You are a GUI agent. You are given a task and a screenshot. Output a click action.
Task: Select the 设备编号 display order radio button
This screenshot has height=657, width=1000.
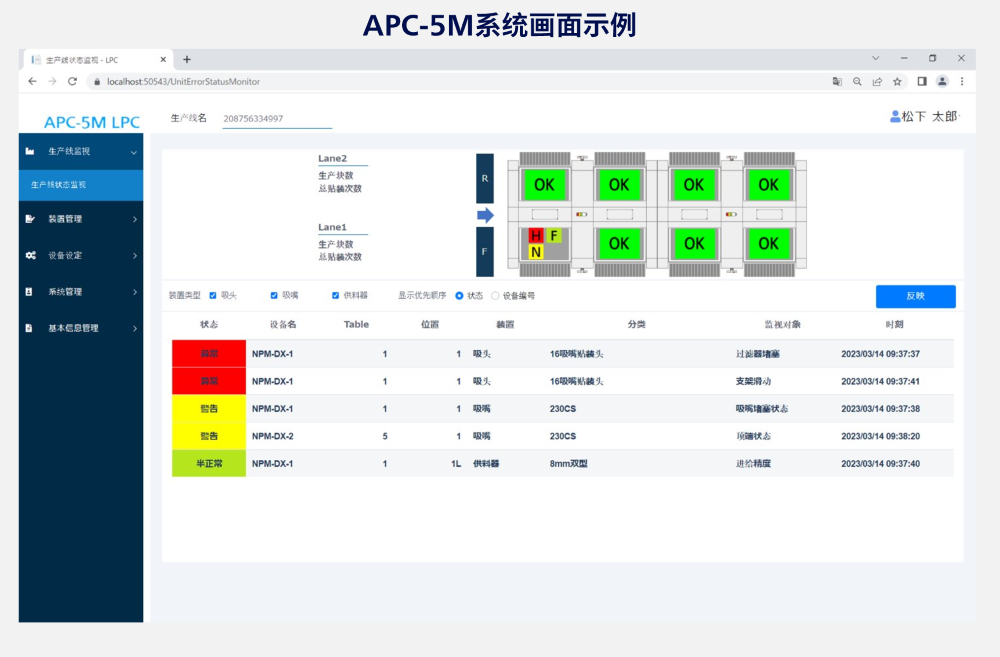coord(495,295)
